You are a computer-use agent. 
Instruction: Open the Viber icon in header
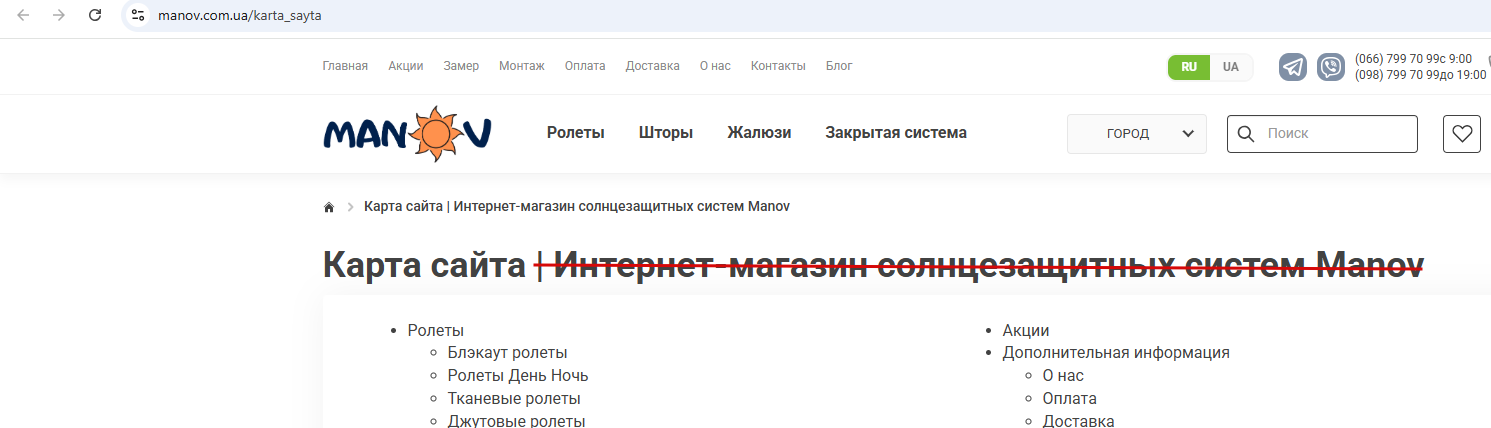tap(1330, 67)
